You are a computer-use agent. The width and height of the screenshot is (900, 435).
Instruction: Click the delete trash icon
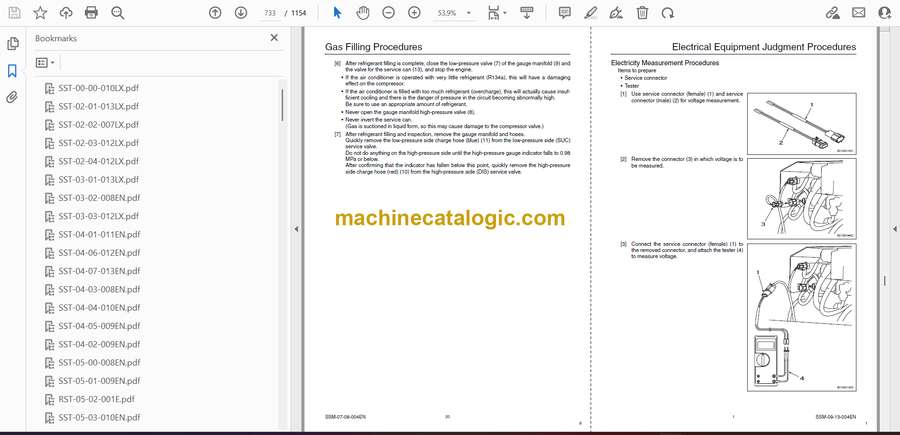642,13
